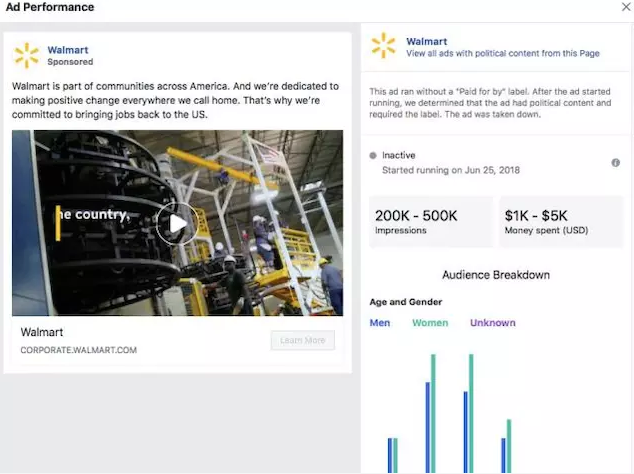Click the Started running on Jun 25, 2018 text
The image size is (634, 474).
[x=451, y=170]
